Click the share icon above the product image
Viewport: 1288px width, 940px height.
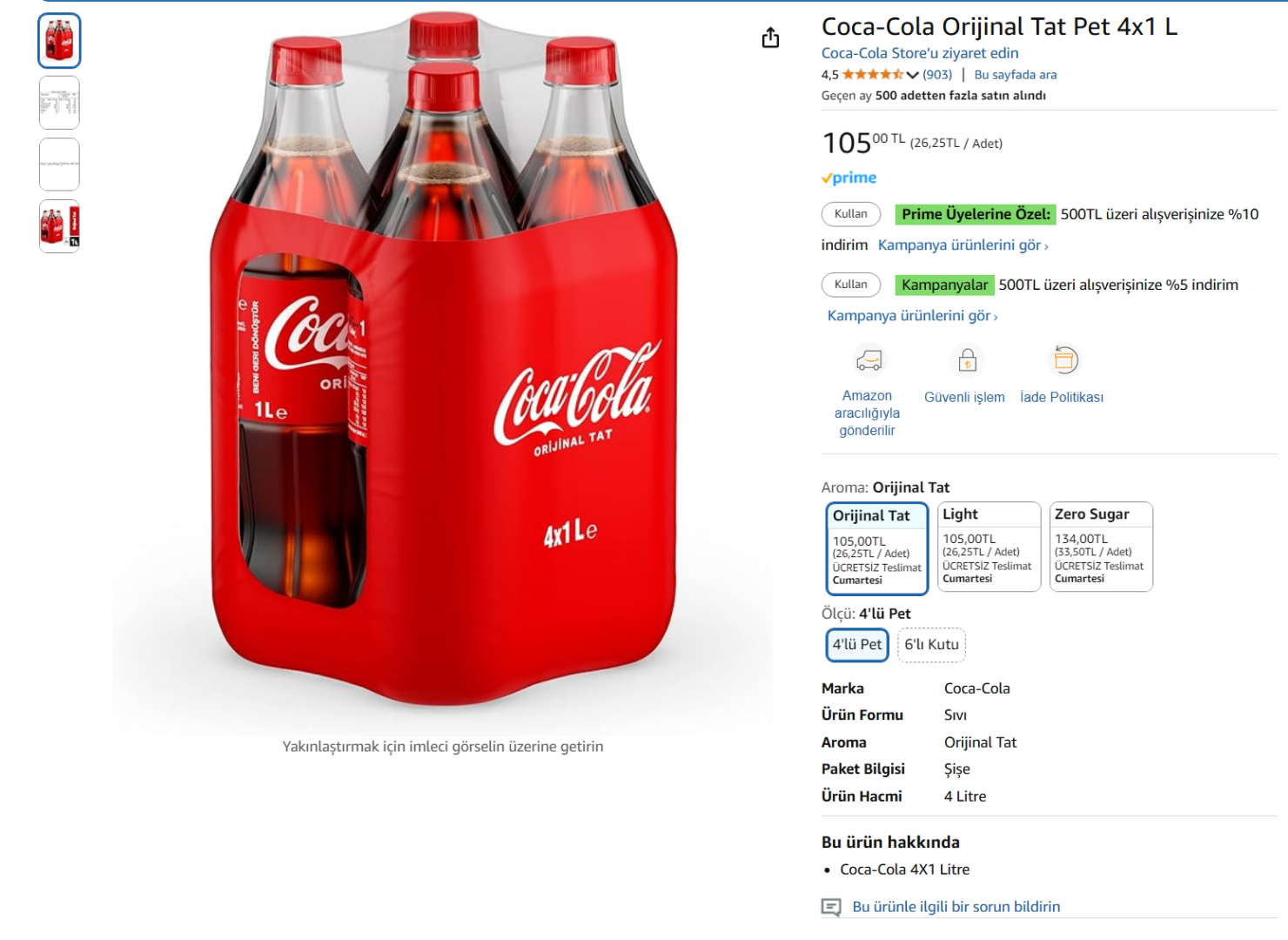770,38
